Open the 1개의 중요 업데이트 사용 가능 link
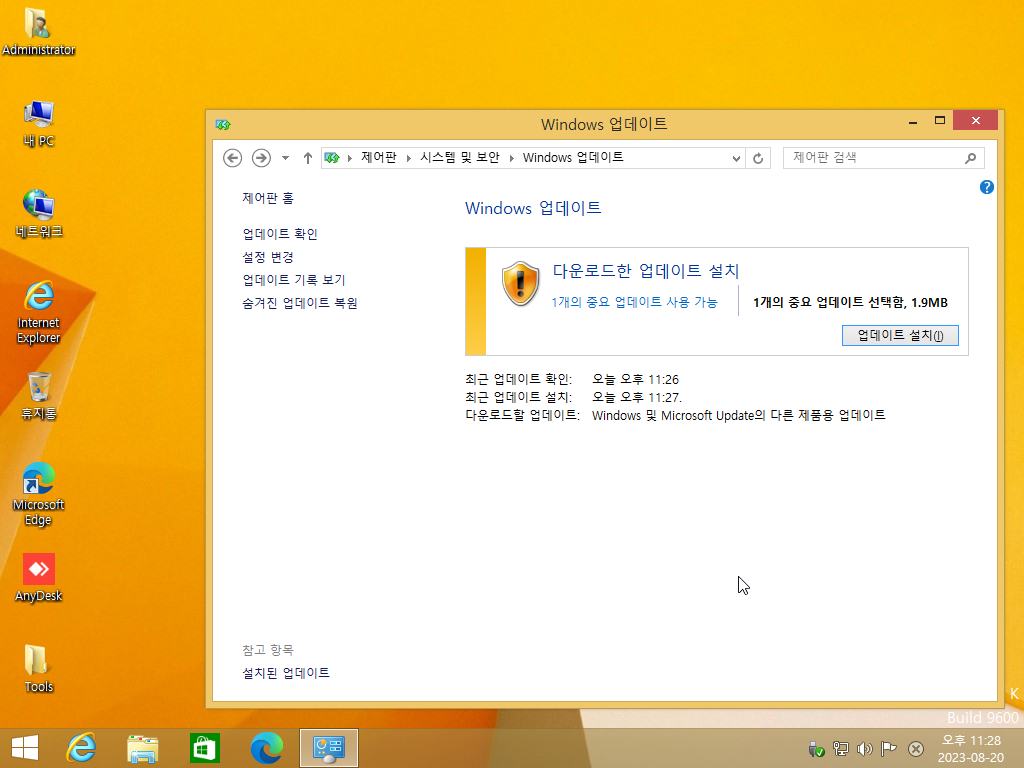This screenshot has height=768, width=1024. coord(634,302)
